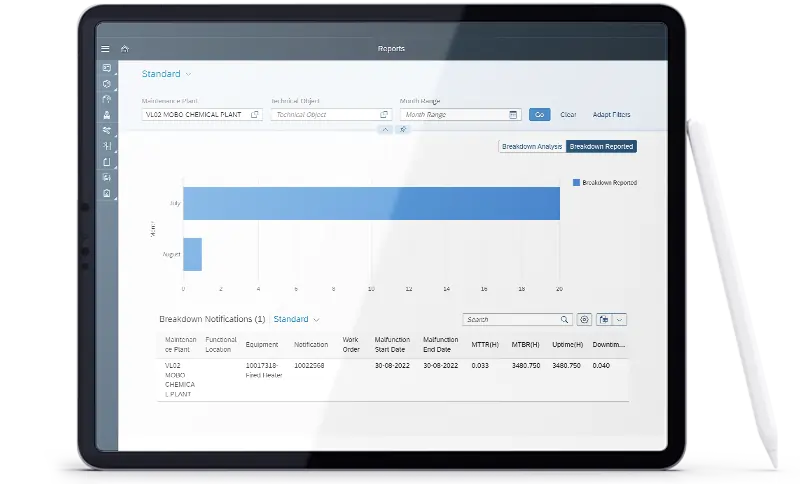Open the Month Range calendar picker
Viewport: 800px width, 484px height.
point(513,115)
